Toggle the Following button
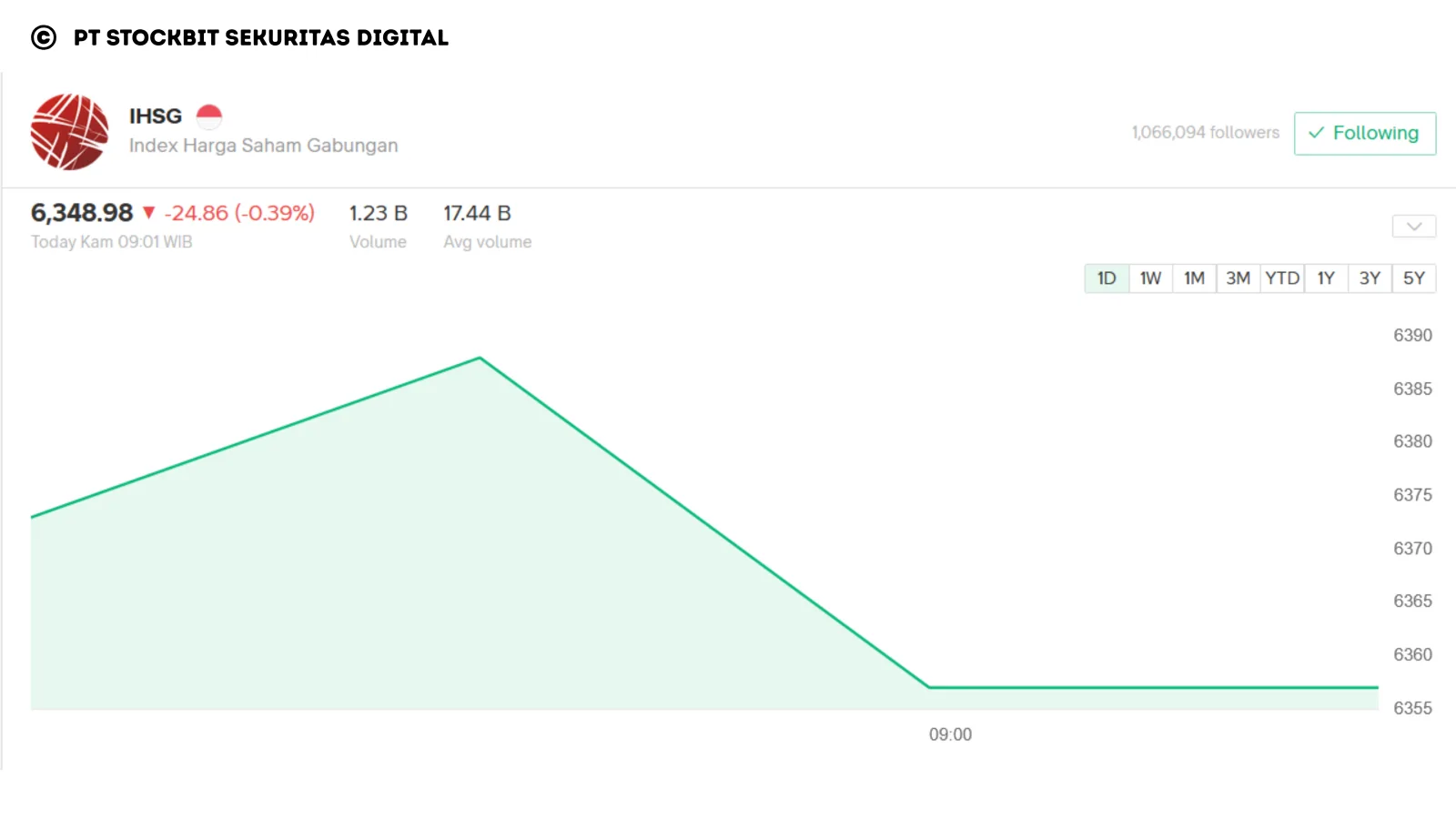This screenshot has width=1456, height=819. 1365,134
